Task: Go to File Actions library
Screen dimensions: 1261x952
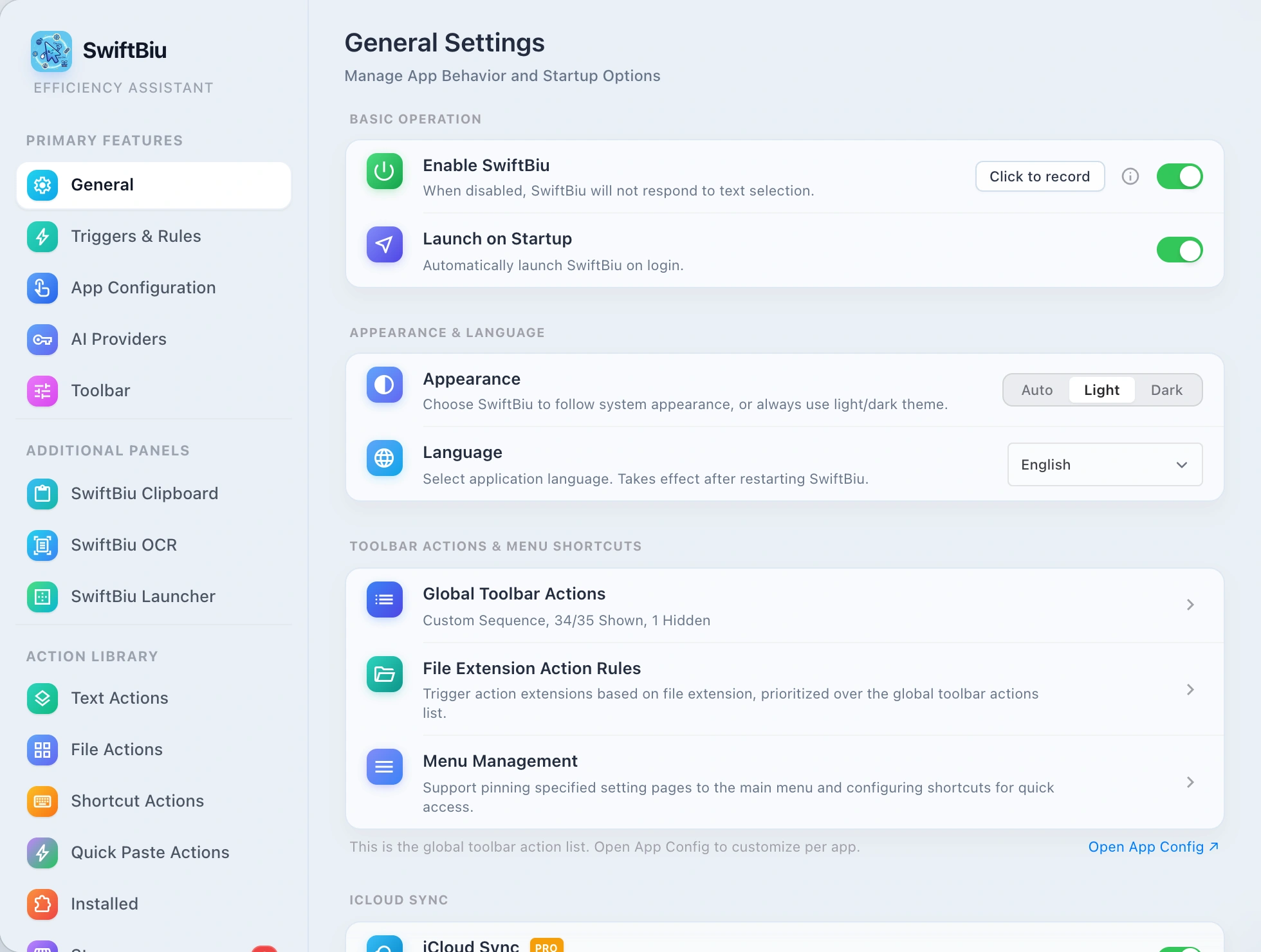Action: (154, 750)
